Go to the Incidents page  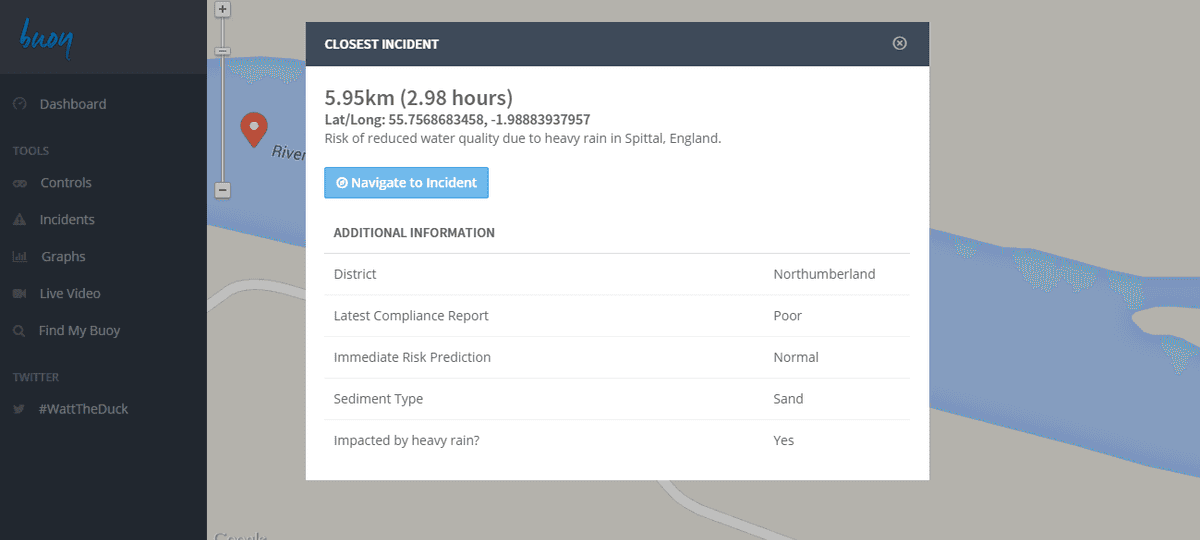click(67, 220)
